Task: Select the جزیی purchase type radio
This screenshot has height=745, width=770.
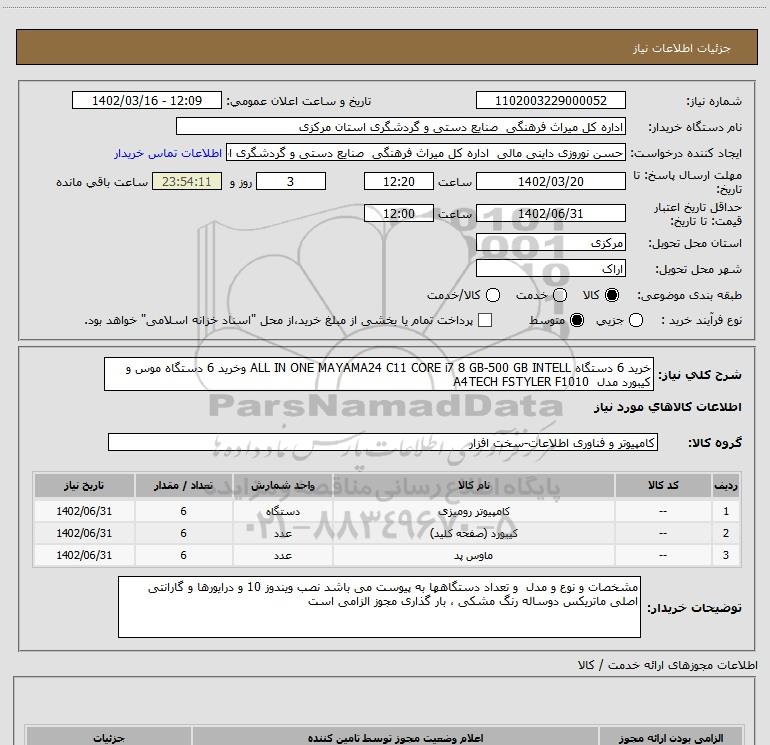Action: pos(636,320)
